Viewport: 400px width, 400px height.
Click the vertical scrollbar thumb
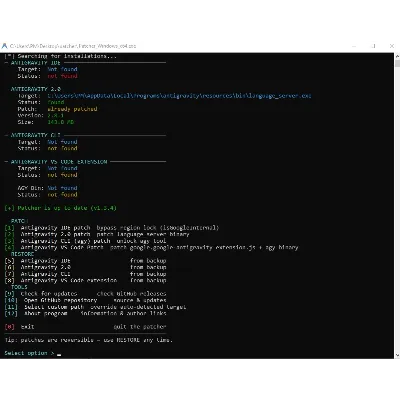click(x=397, y=63)
